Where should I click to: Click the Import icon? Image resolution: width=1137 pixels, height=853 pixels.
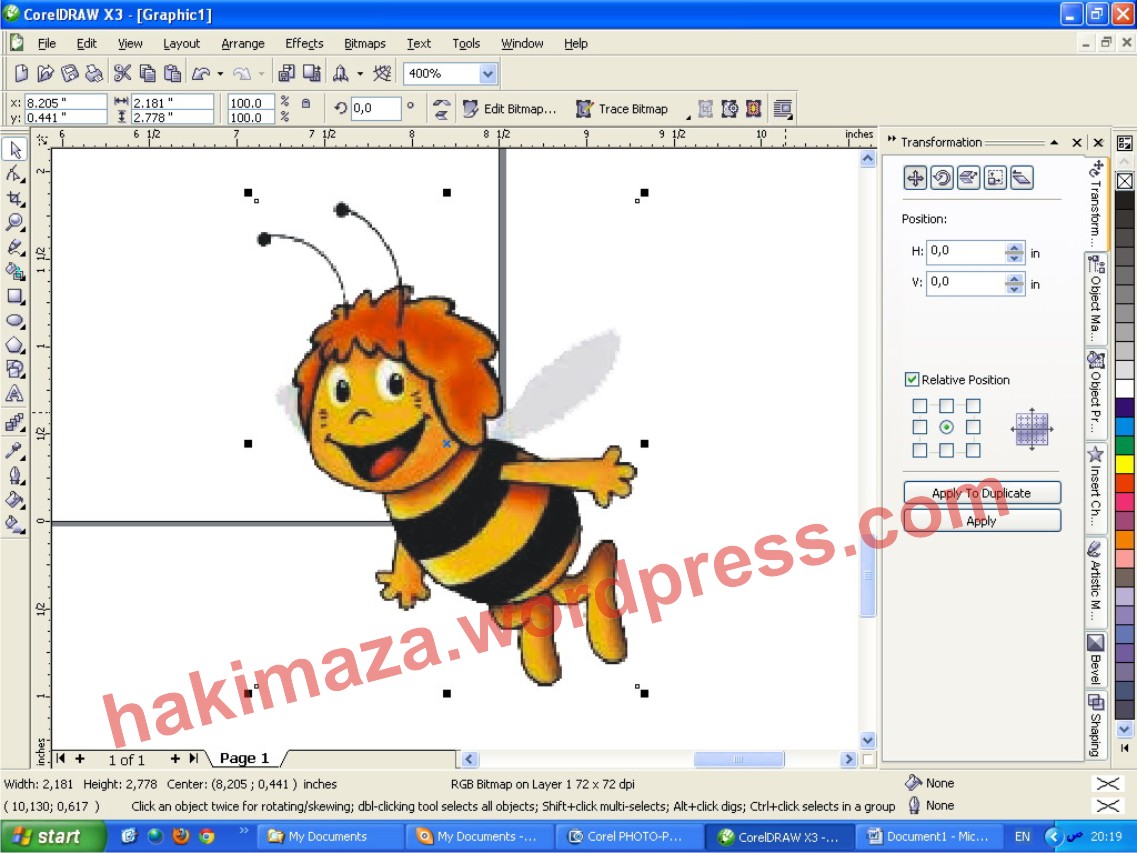[x=286, y=73]
